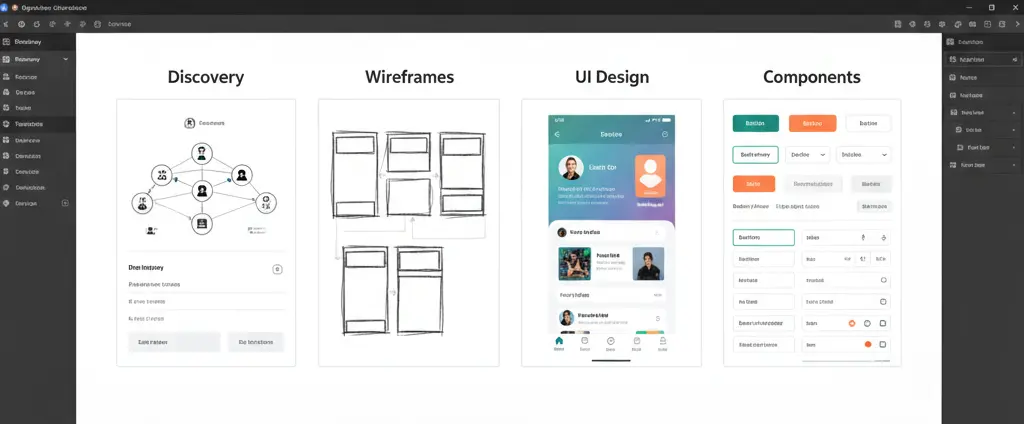
Task: Tap the circular middle icon in phone mockup navigation
Action: click(611, 341)
